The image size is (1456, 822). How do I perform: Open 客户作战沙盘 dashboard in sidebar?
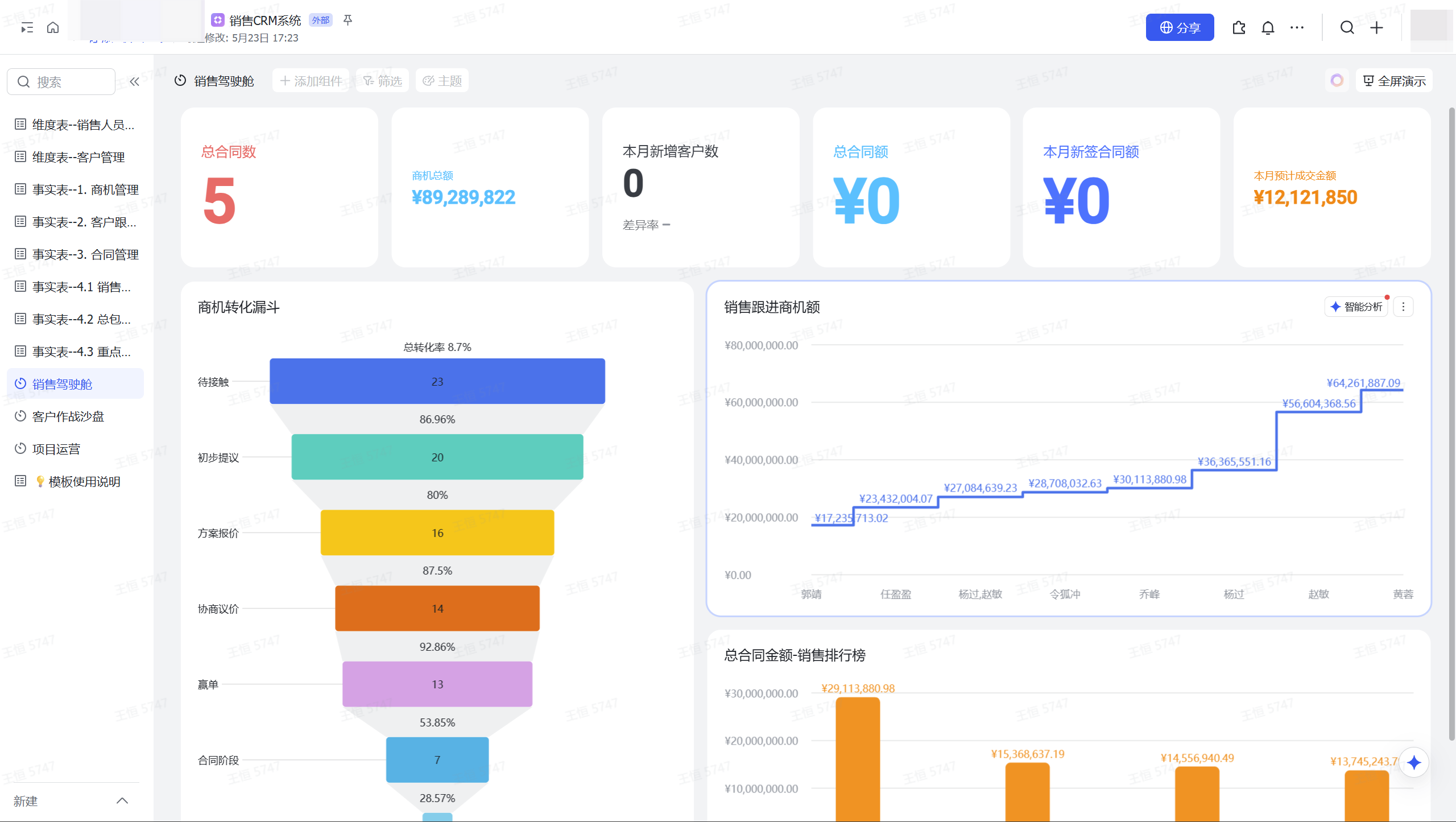[68, 416]
